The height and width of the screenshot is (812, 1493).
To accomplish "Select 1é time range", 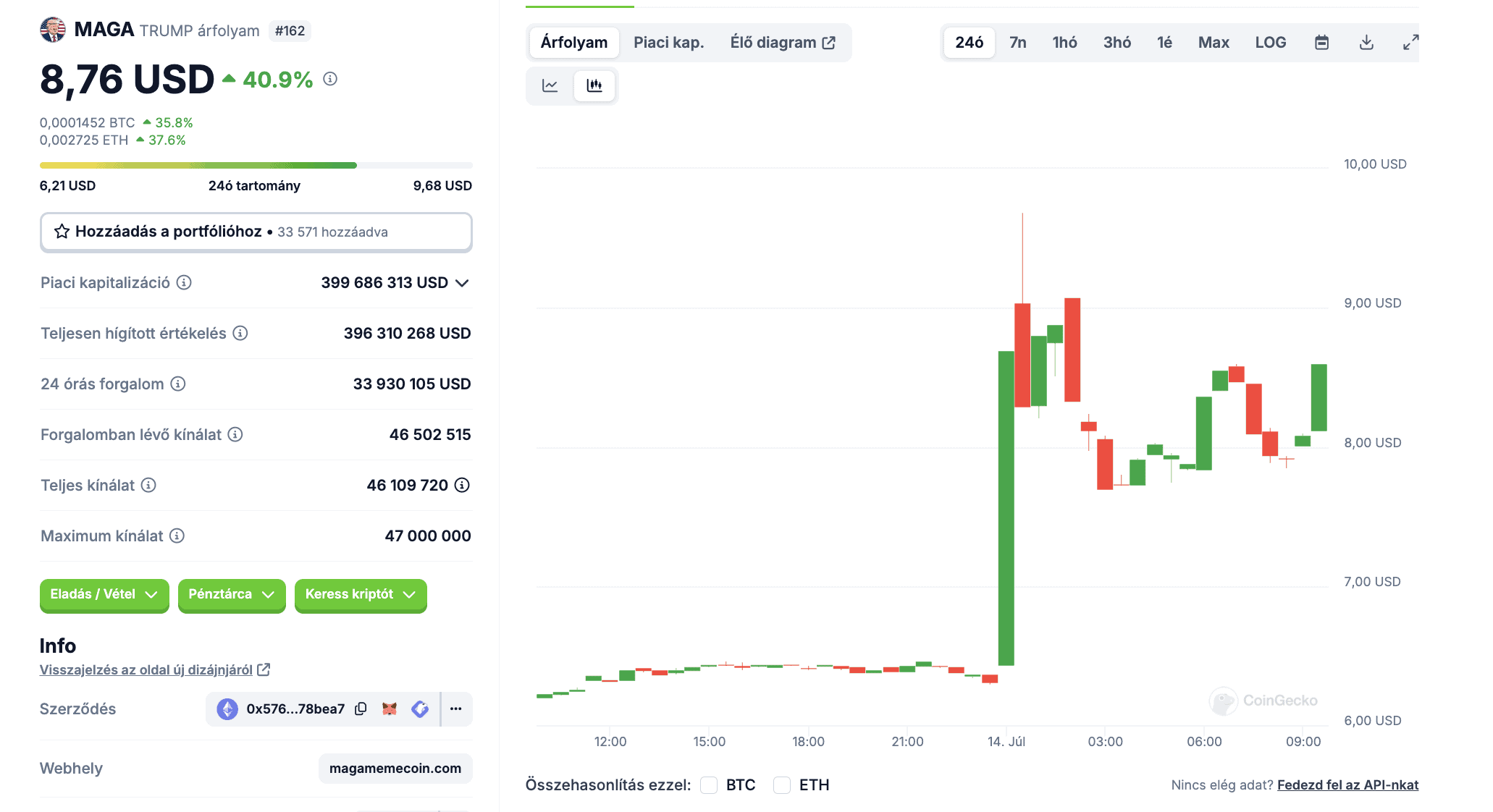I will pyautogui.click(x=1165, y=43).
